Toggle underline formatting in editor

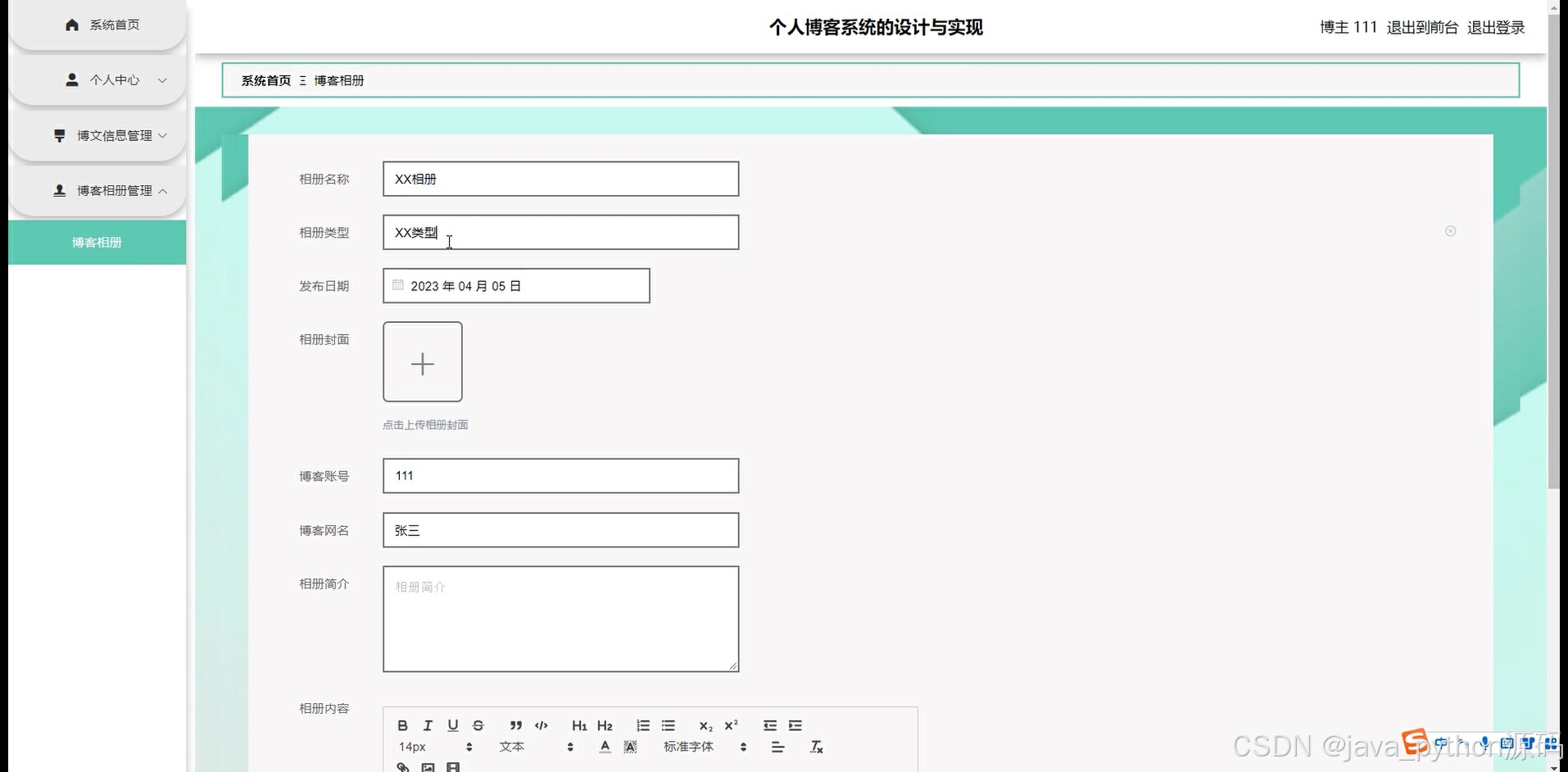[453, 725]
